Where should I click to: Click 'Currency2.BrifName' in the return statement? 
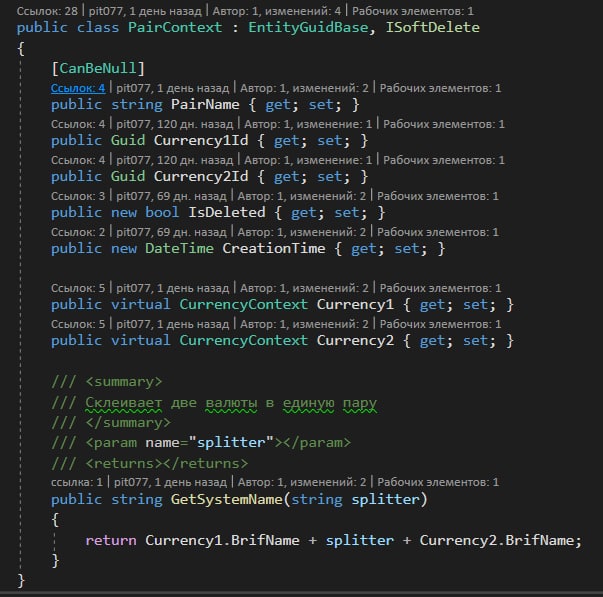pos(497,540)
